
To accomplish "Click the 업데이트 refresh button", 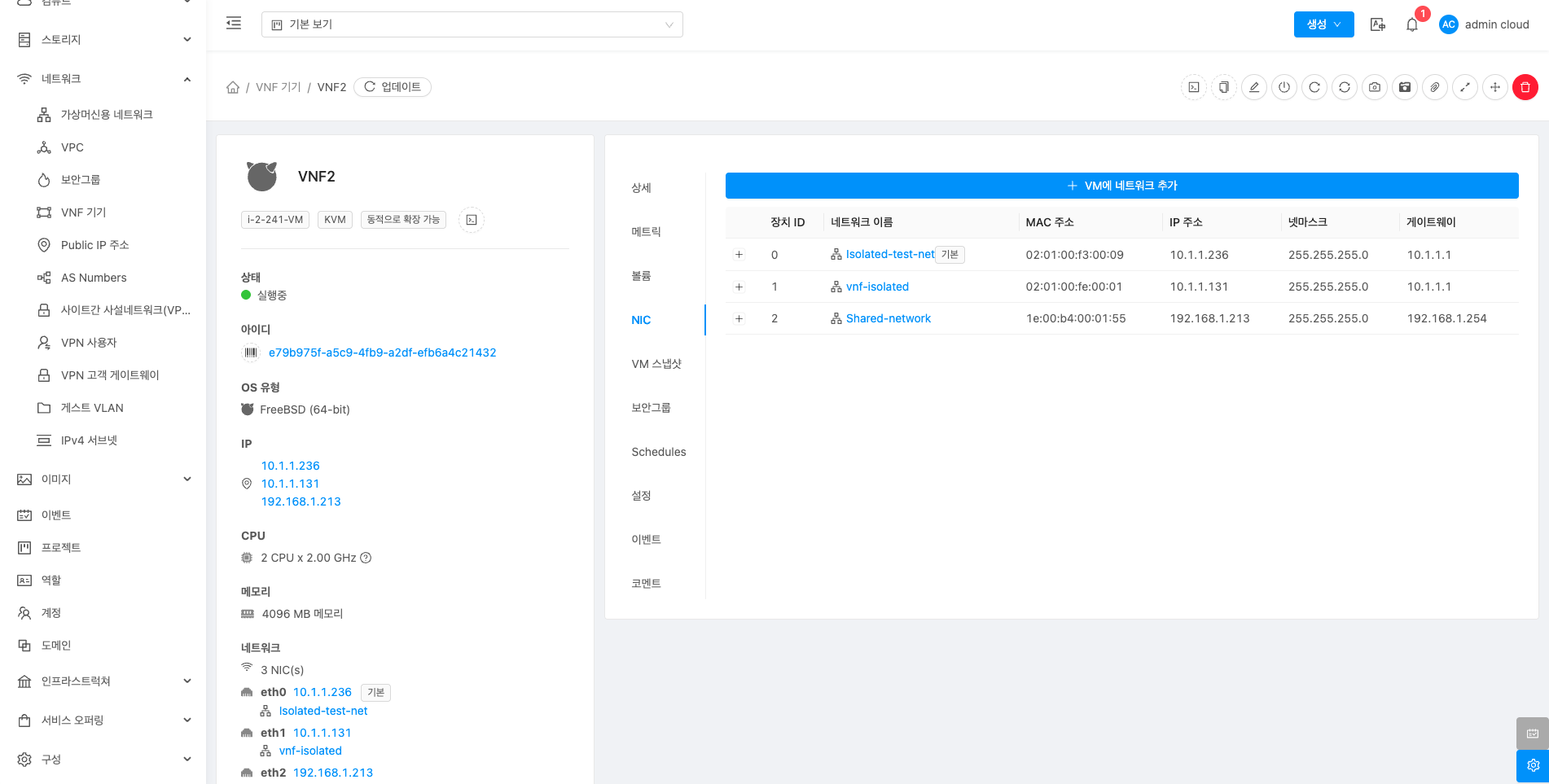I will click(x=393, y=87).
